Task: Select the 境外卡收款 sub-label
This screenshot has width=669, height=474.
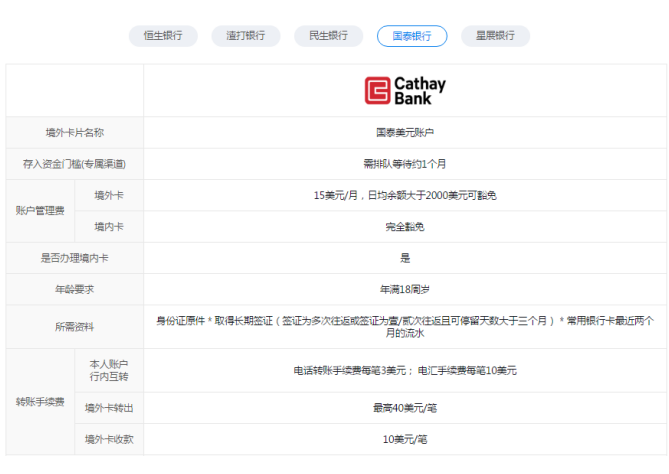Action: click(109, 439)
